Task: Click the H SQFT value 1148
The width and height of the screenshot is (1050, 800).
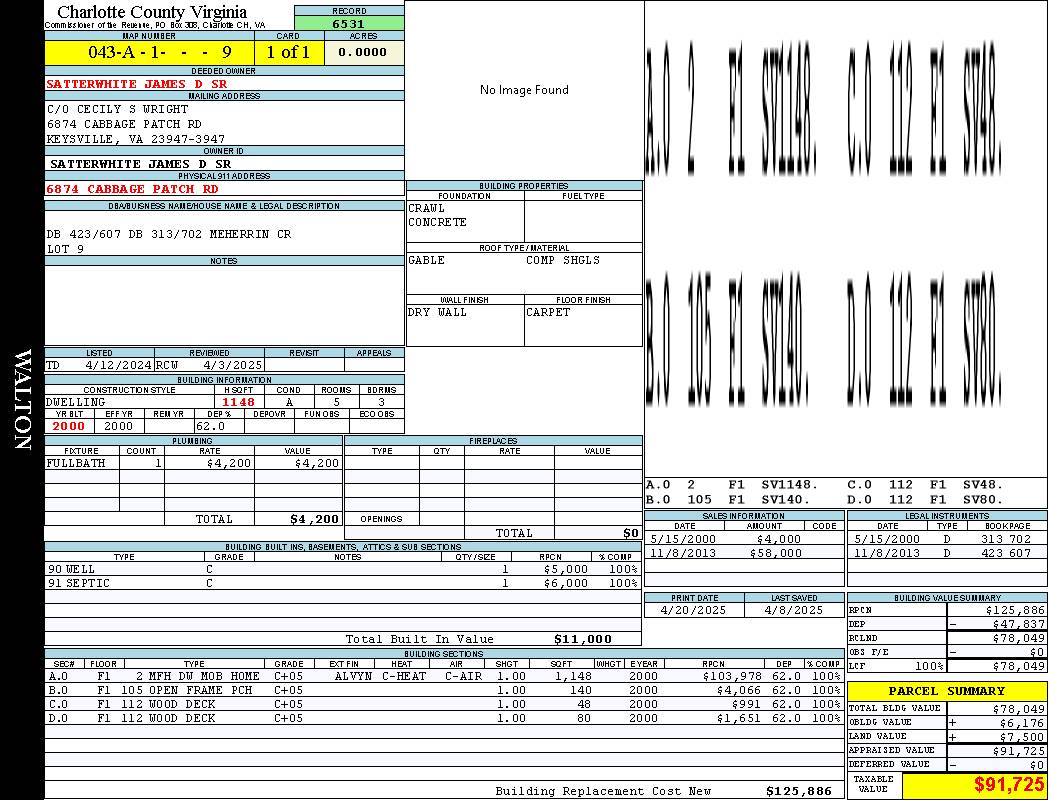Action: pos(238,402)
